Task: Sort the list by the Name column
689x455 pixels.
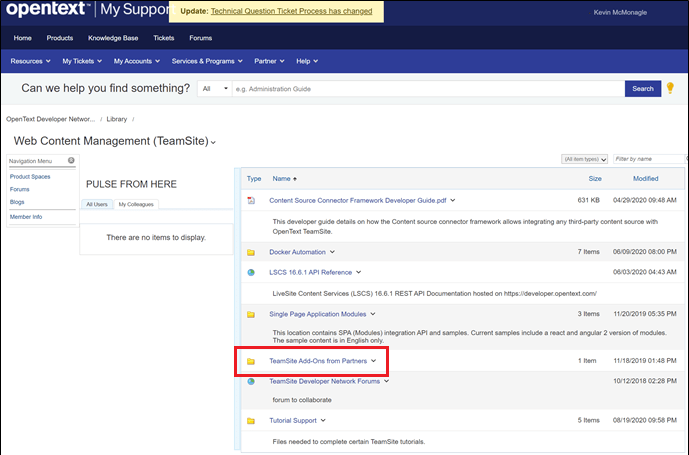Action: pos(281,178)
